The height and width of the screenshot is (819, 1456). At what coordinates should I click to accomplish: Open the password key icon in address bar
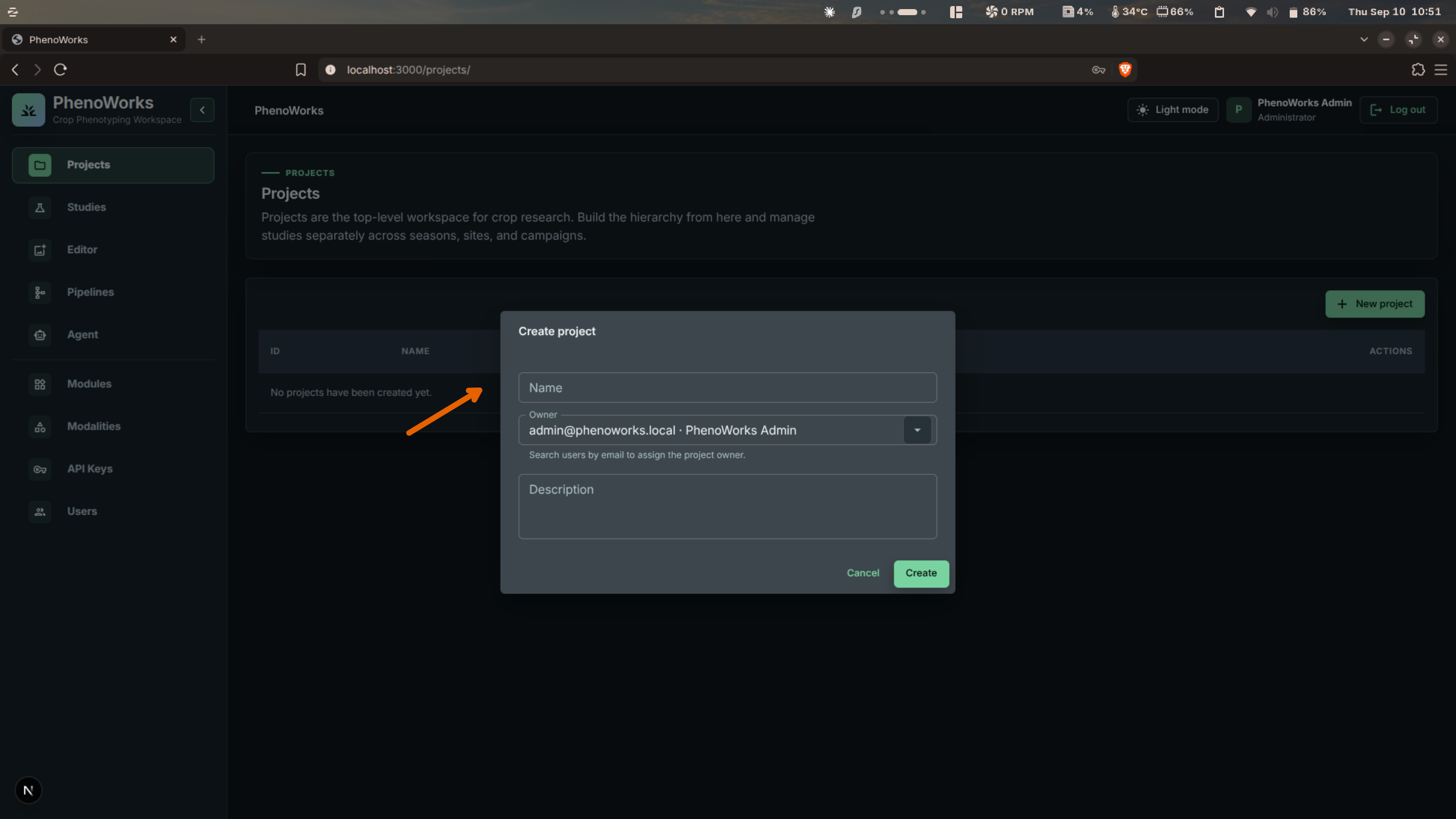tap(1098, 70)
